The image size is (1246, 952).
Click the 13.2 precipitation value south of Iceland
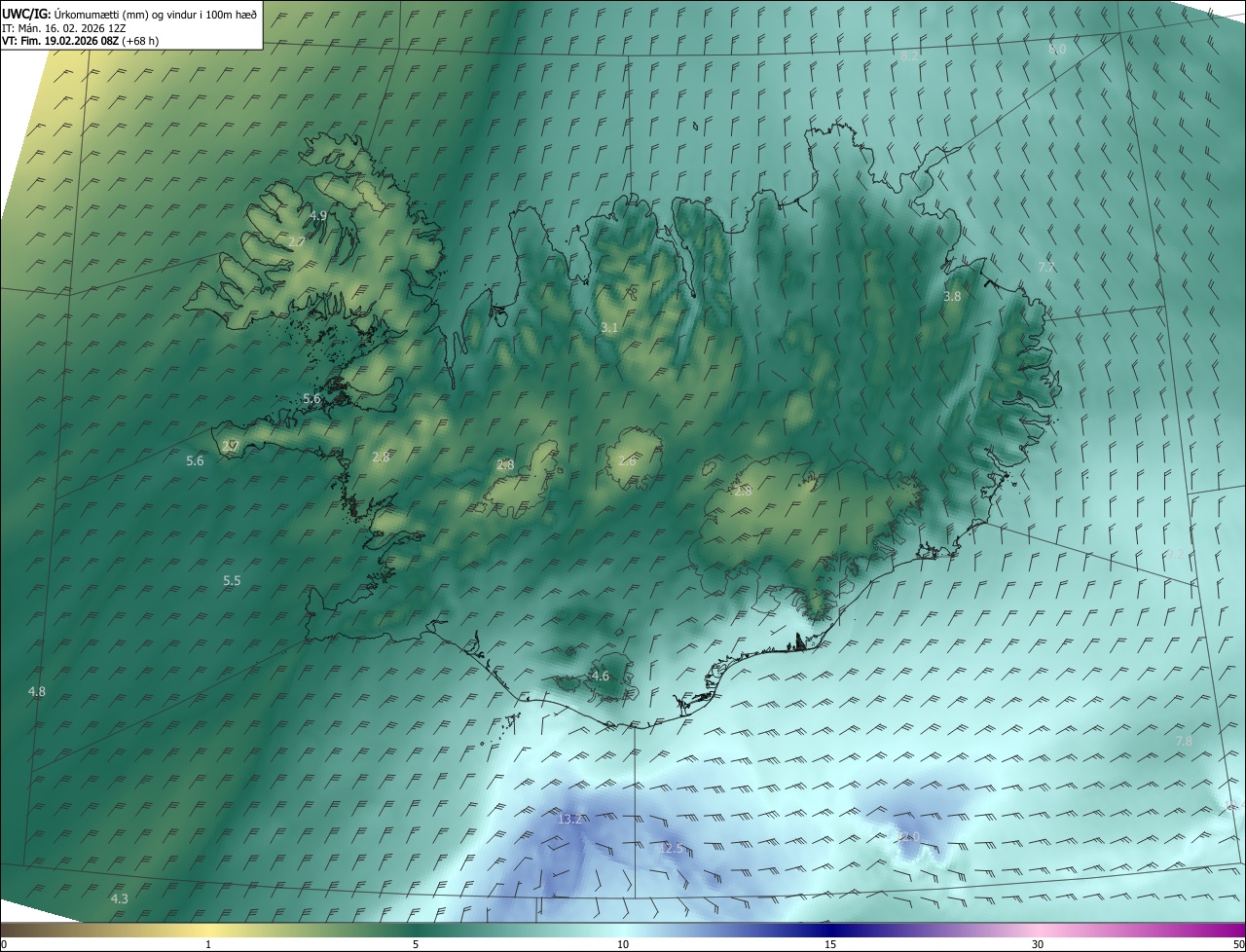(x=570, y=820)
